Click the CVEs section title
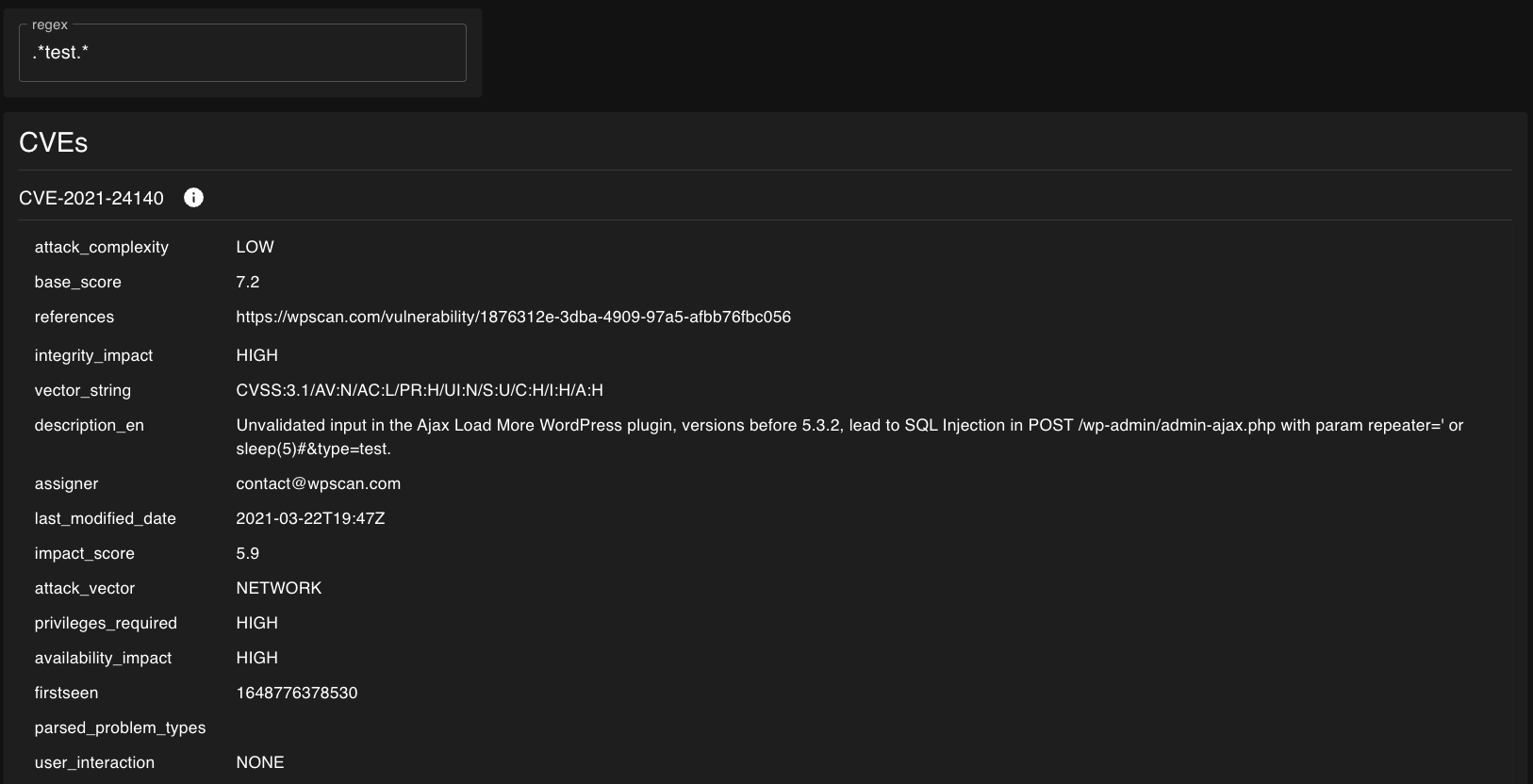This screenshot has width=1533, height=784. click(x=54, y=143)
